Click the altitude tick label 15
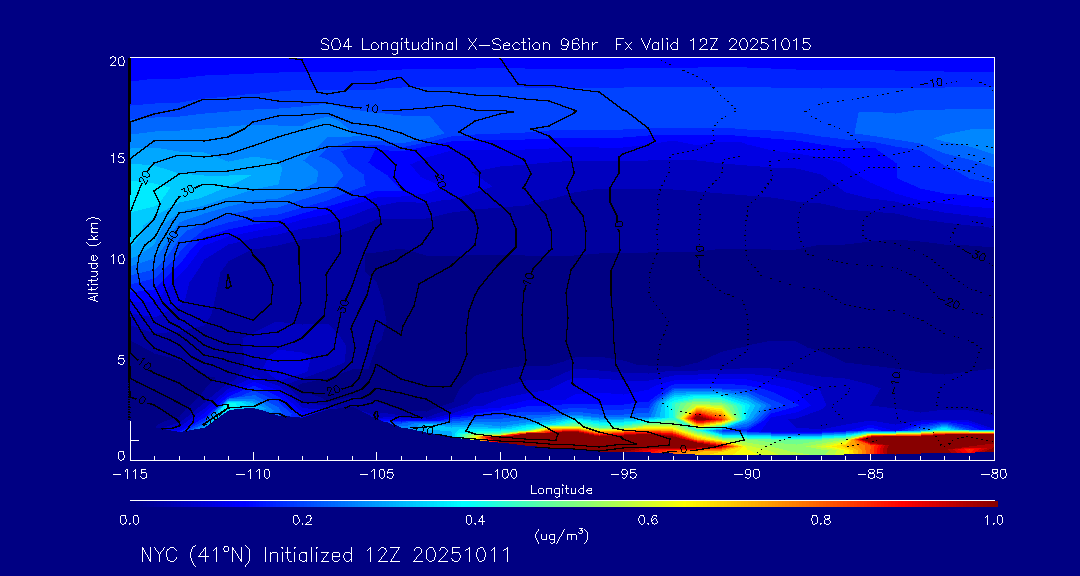Image resolution: width=1080 pixels, height=576 pixels. [x=116, y=158]
